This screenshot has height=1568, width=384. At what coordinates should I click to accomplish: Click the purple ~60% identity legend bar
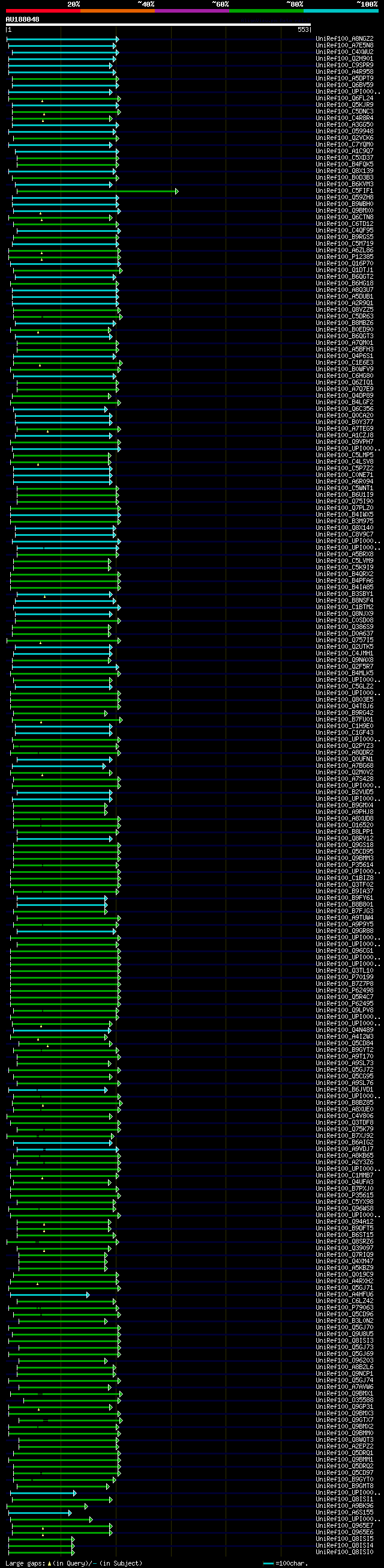(x=192, y=11)
